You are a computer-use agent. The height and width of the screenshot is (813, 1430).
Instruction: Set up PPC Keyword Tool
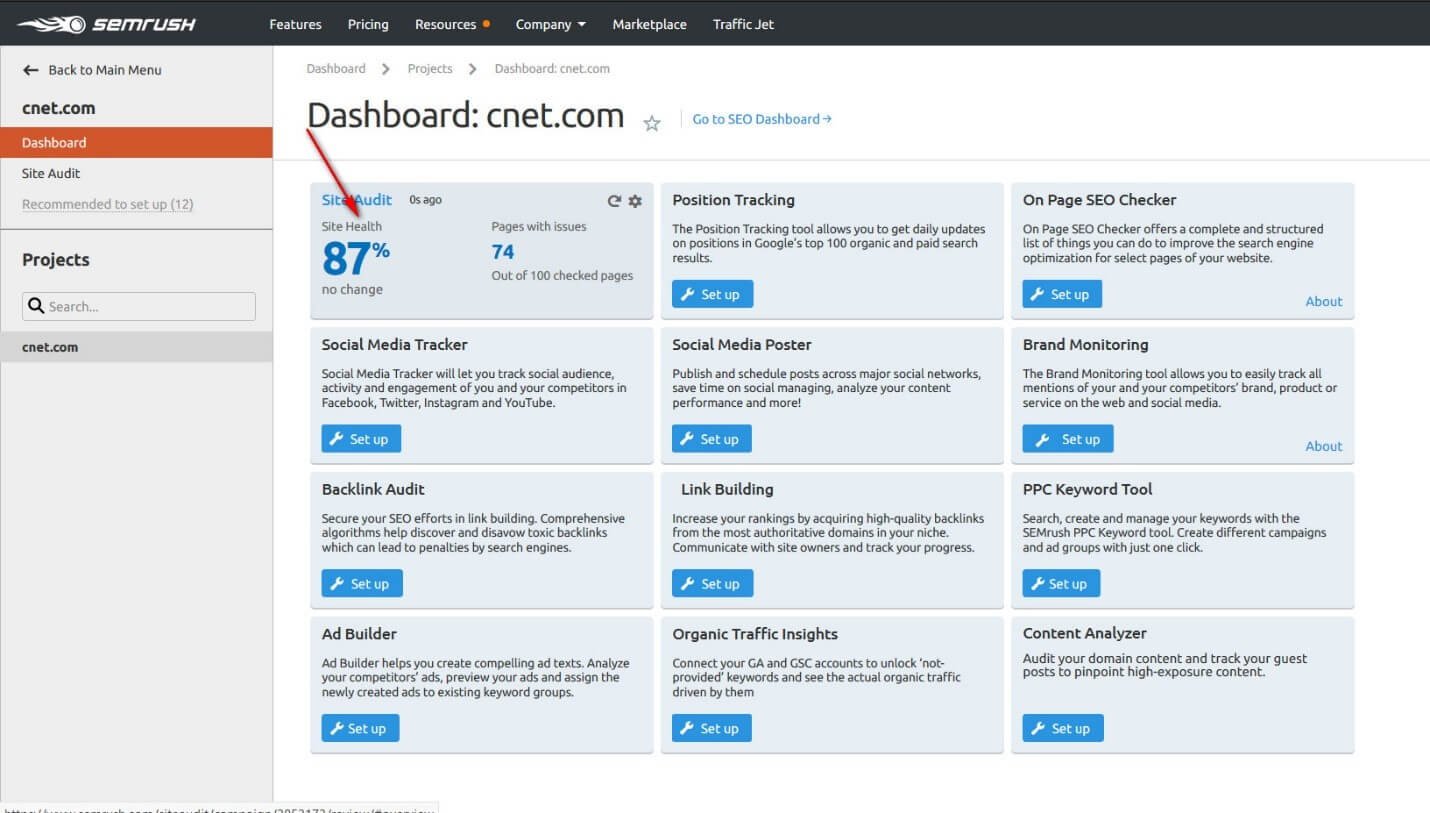[1061, 584]
